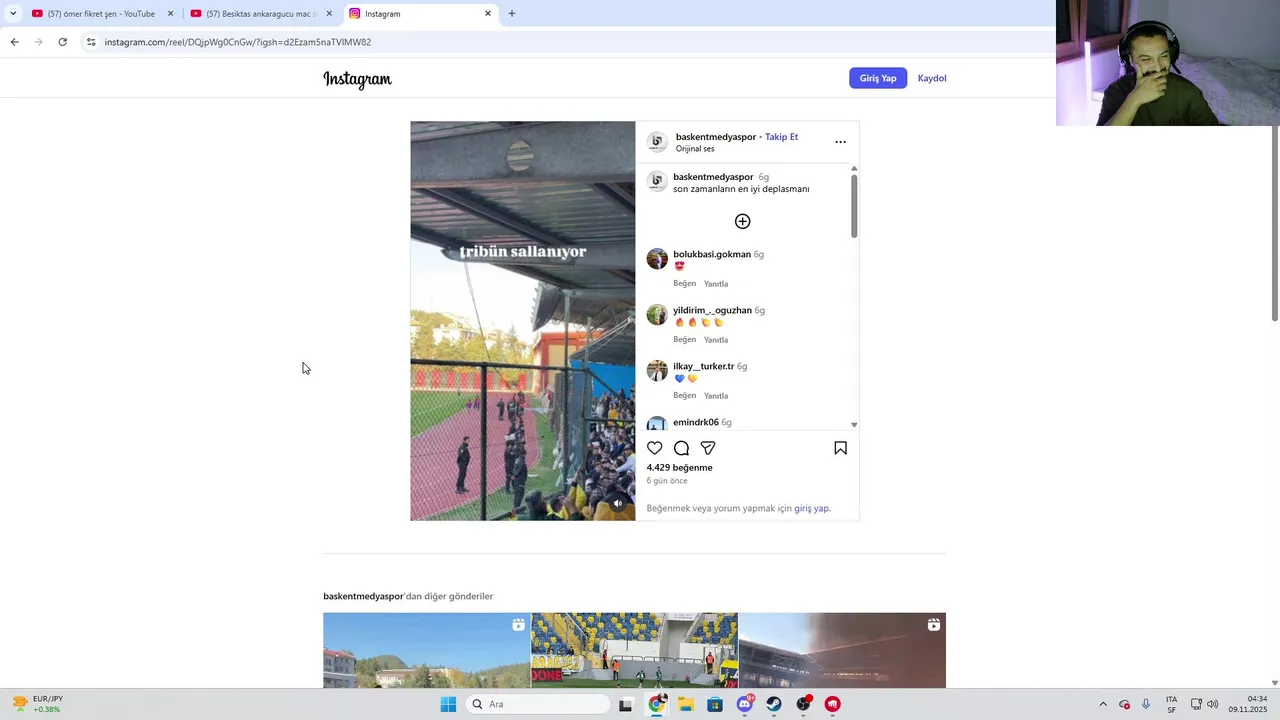Follow account via Takip Et

coord(781,137)
